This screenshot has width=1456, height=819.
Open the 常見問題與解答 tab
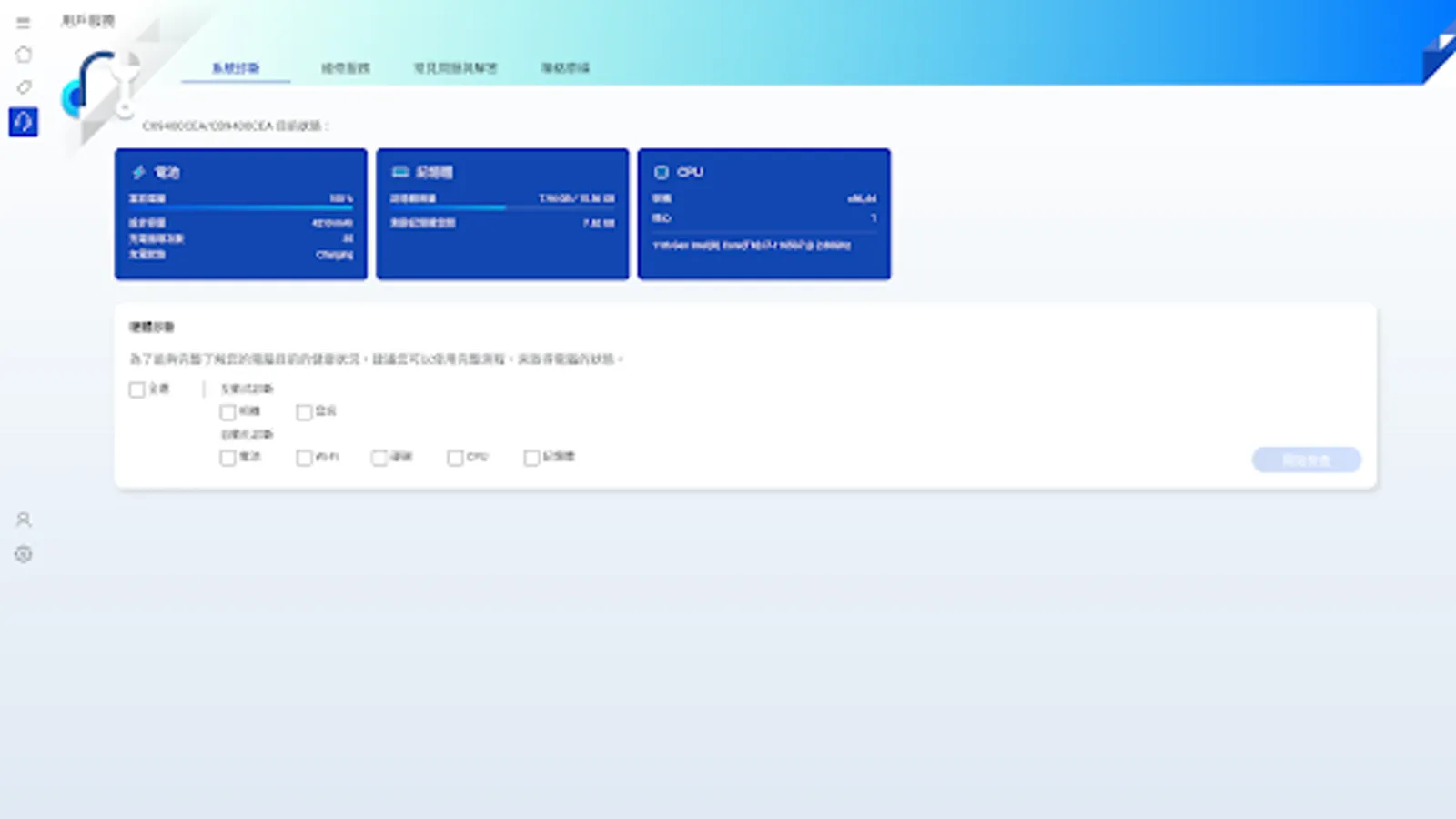456,66
